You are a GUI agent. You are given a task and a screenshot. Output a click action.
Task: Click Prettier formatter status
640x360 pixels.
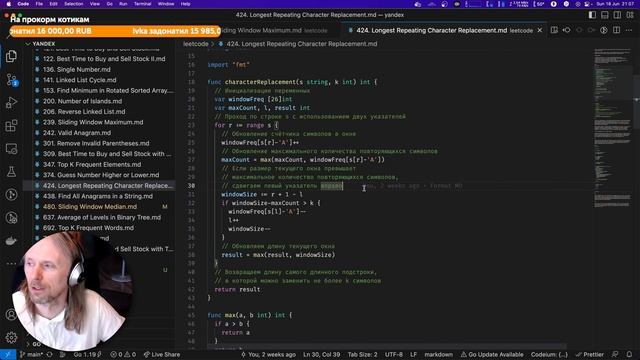(589, 354)
